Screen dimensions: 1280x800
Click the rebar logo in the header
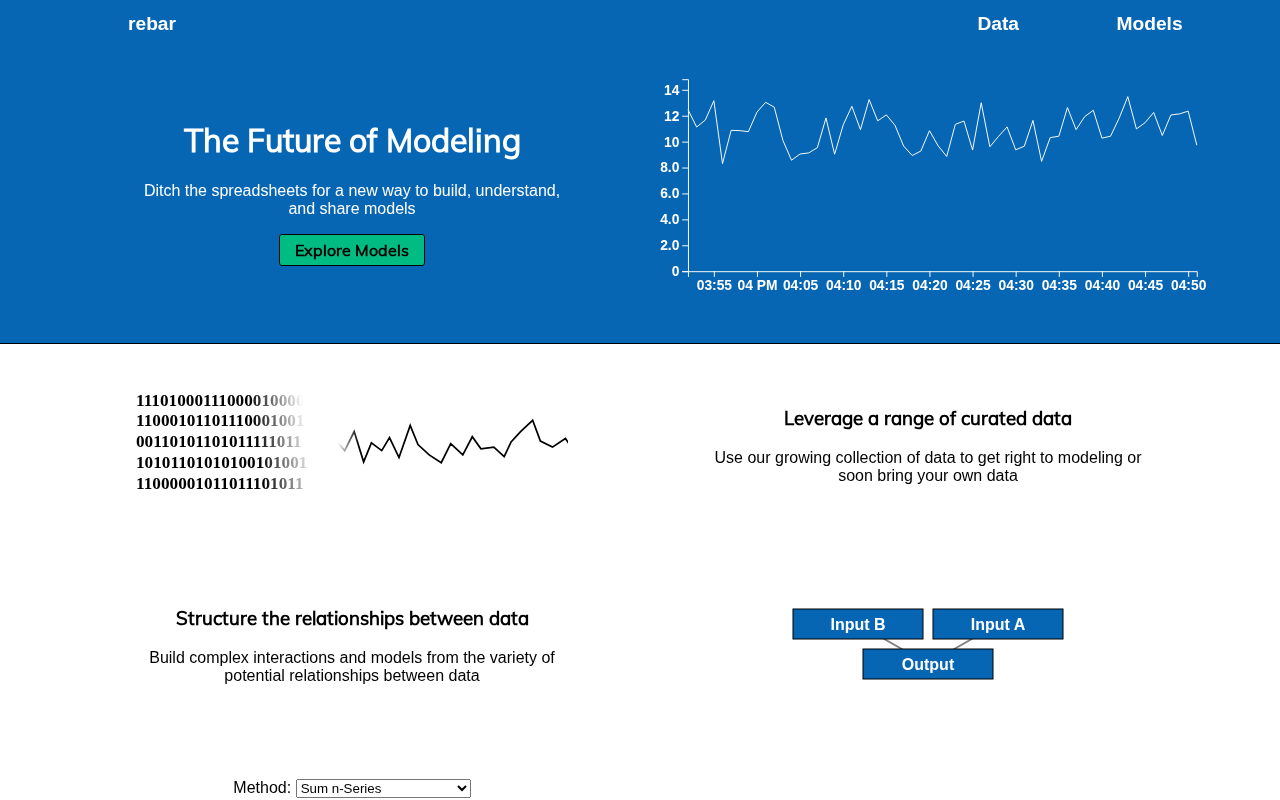point(152,24)
